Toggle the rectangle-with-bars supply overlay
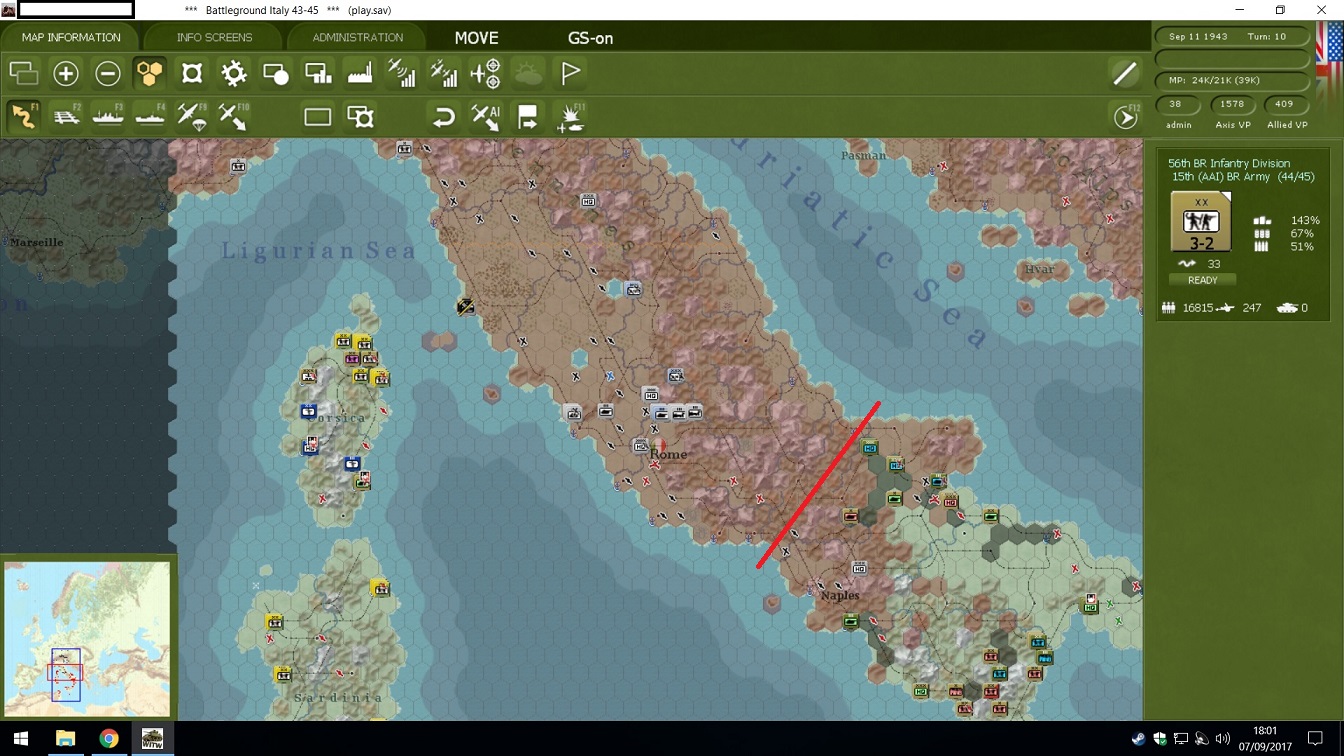The width and height of the screenshot is (1344, 756). point(318,73)
